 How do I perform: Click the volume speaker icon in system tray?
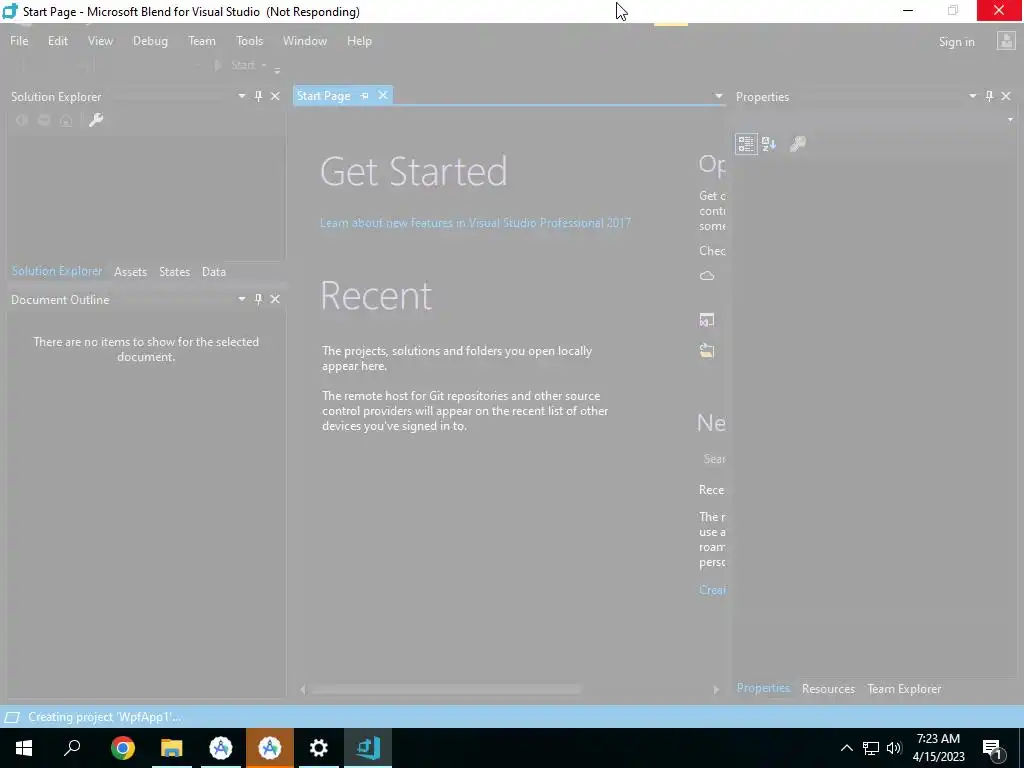(x=893, y=748)
